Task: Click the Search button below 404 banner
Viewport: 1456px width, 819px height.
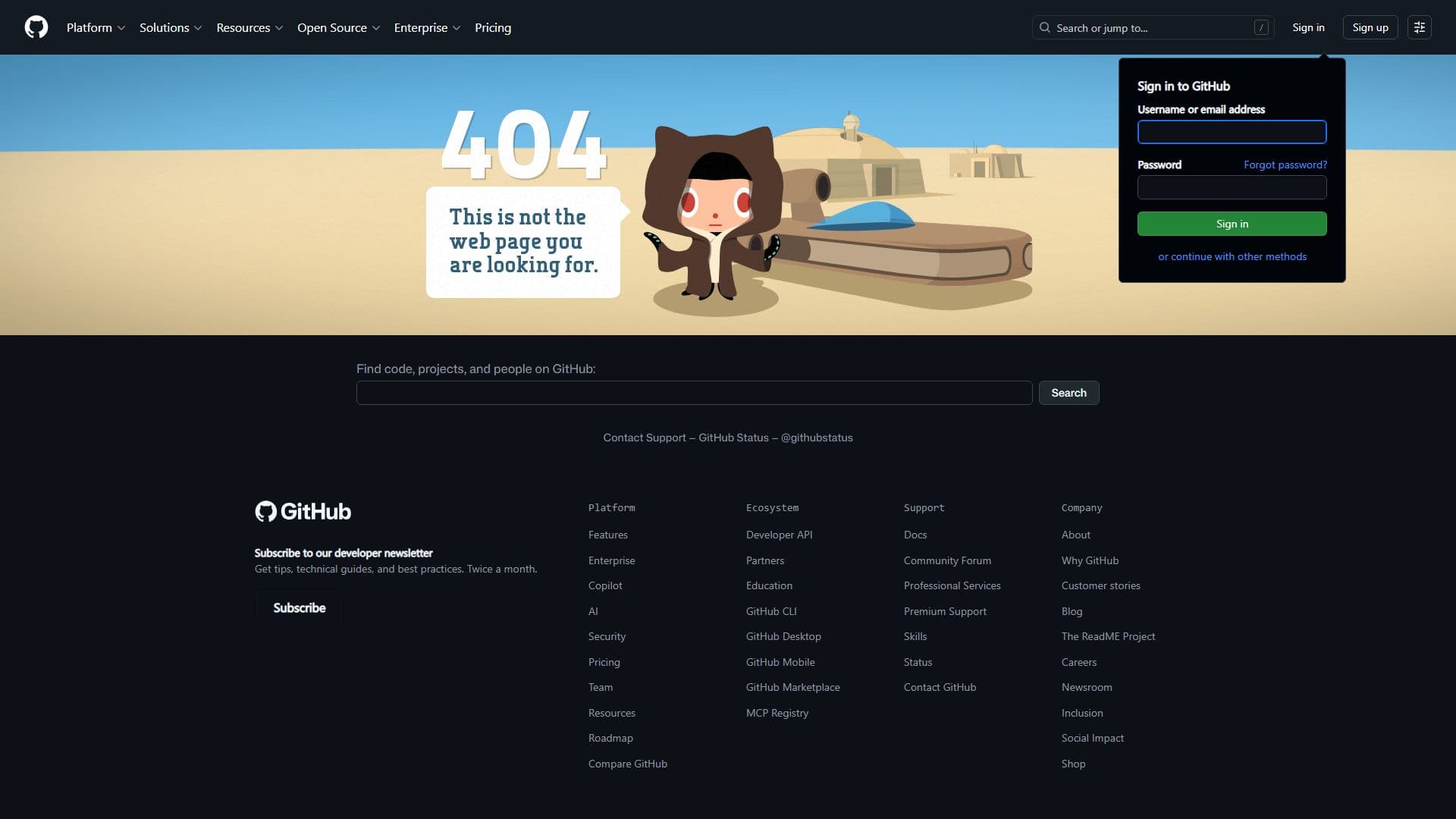Action: [1068, 393]
